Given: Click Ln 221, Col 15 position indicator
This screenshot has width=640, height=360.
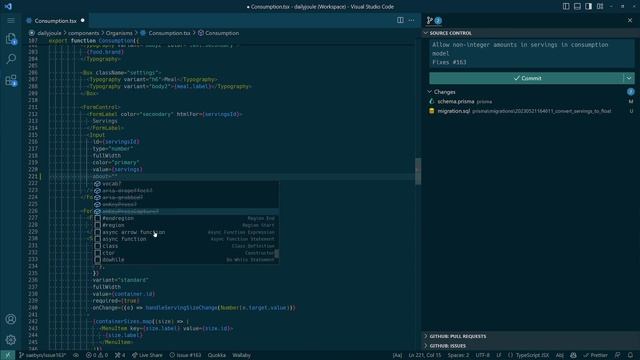Looking at the screenshot, I should coord(424,355).
